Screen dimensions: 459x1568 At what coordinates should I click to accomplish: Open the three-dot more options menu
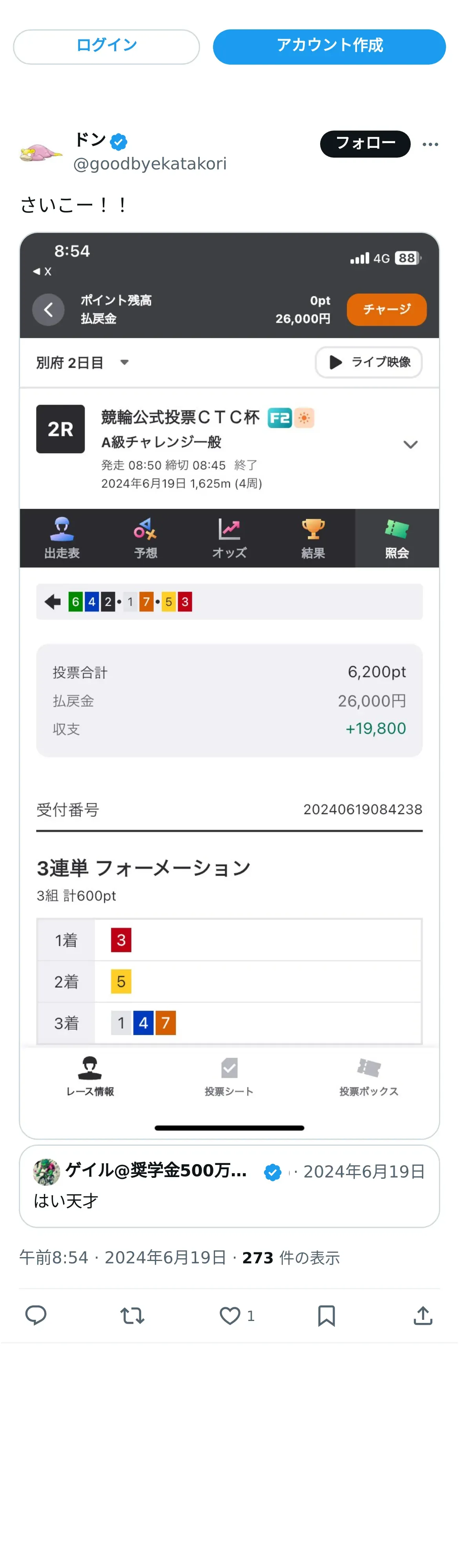pyautogui.click(x=430, y=144)
